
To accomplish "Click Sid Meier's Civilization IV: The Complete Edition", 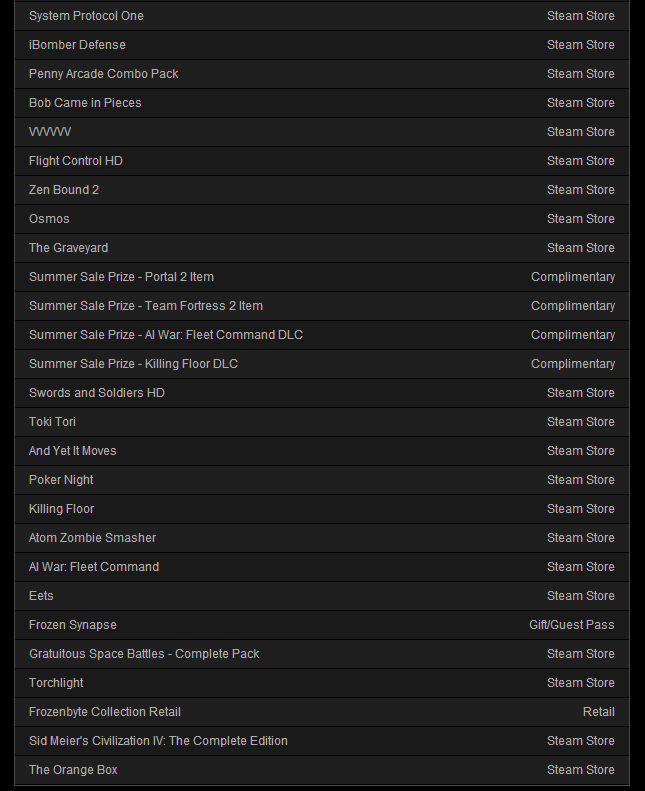I will point(322,741).
